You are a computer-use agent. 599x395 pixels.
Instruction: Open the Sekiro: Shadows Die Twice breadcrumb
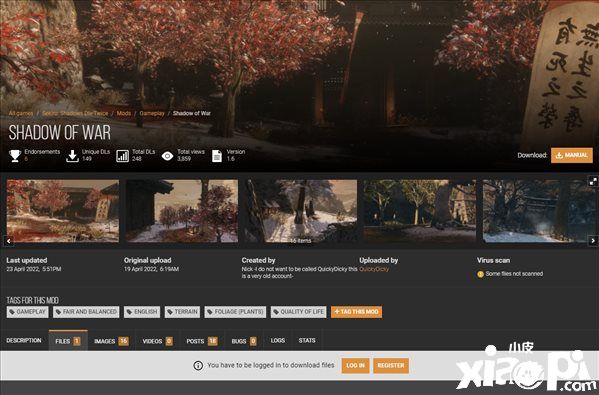pos(75,113)
